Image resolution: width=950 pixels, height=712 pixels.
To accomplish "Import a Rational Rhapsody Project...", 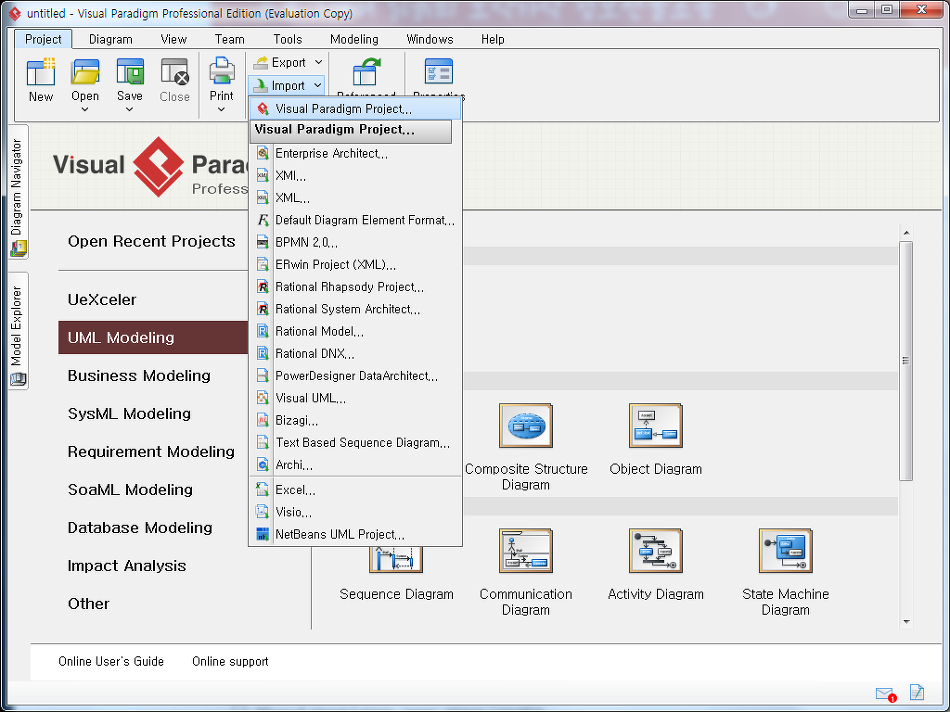I will [355, 287].
